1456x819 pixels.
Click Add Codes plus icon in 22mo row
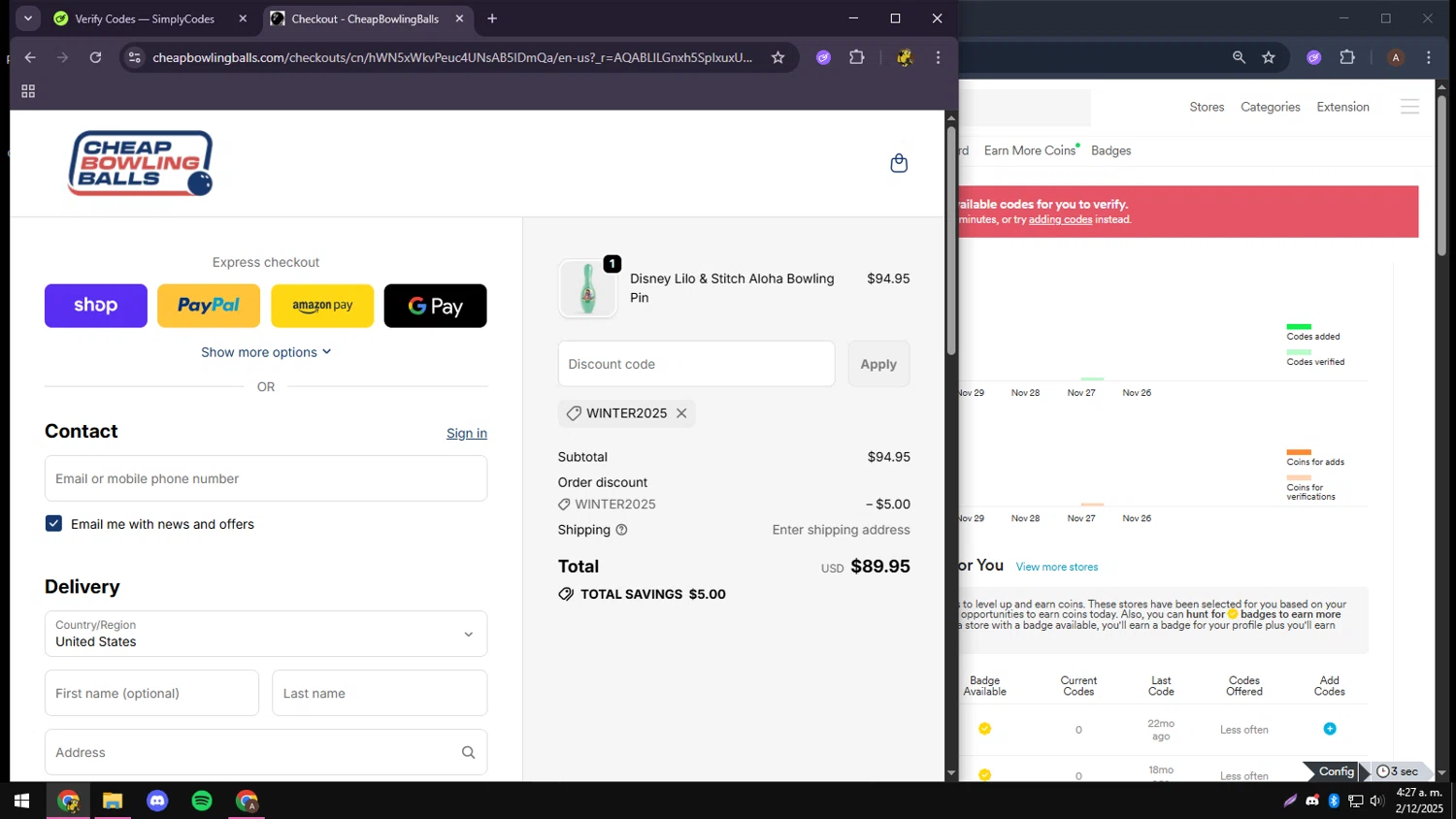(1330, 729)
